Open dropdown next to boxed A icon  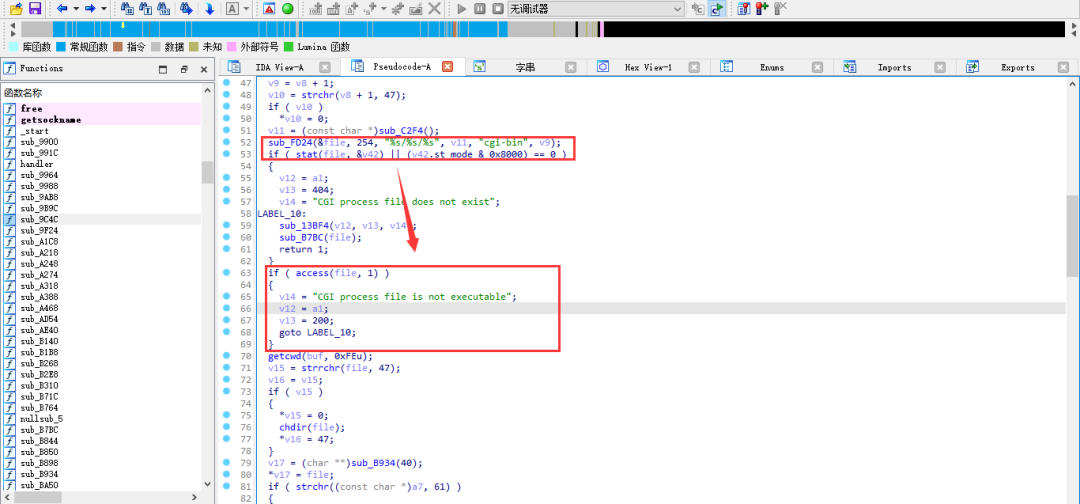pos(245,8)
